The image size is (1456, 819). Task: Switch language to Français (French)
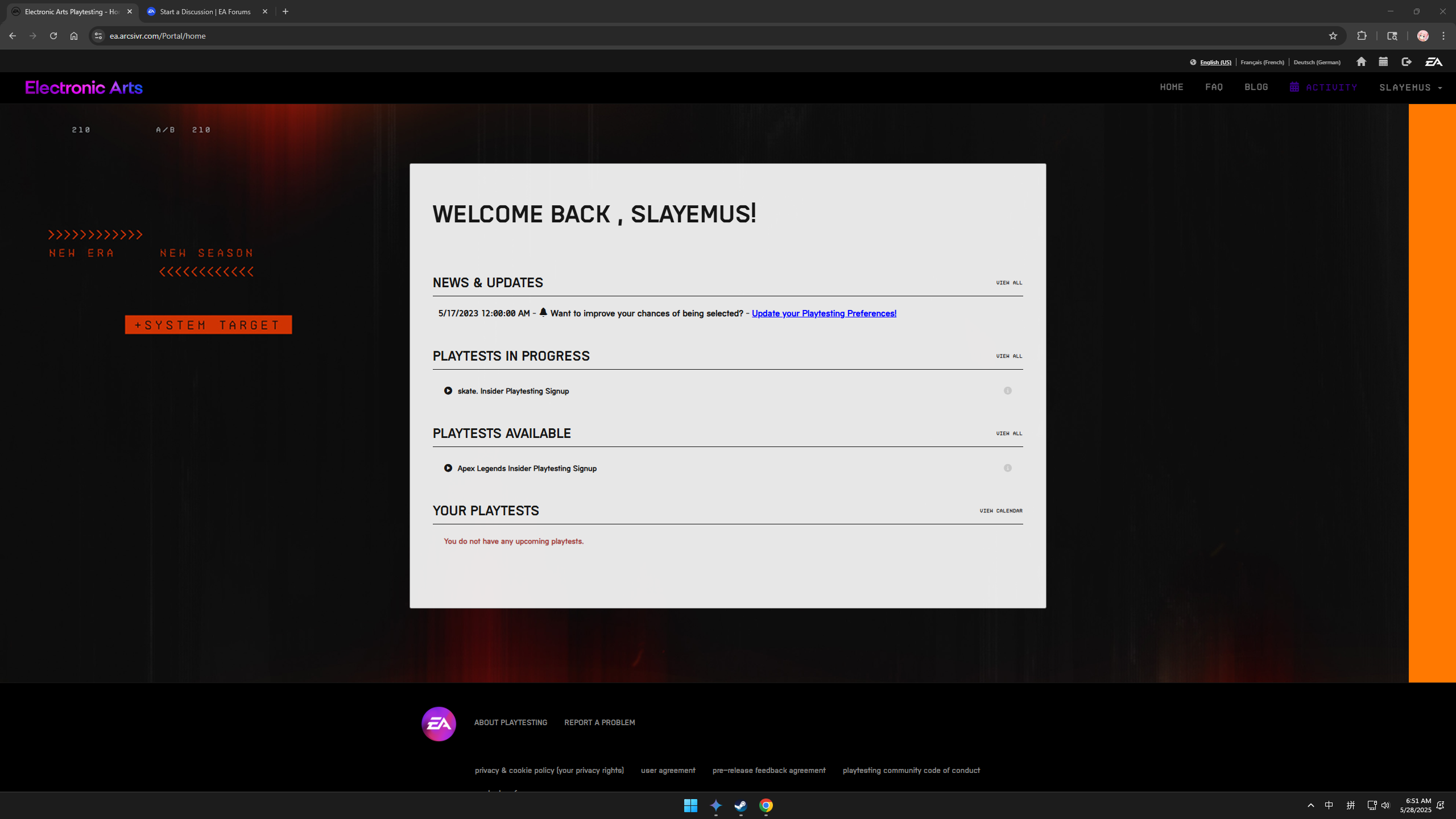tap(1262, 63)
